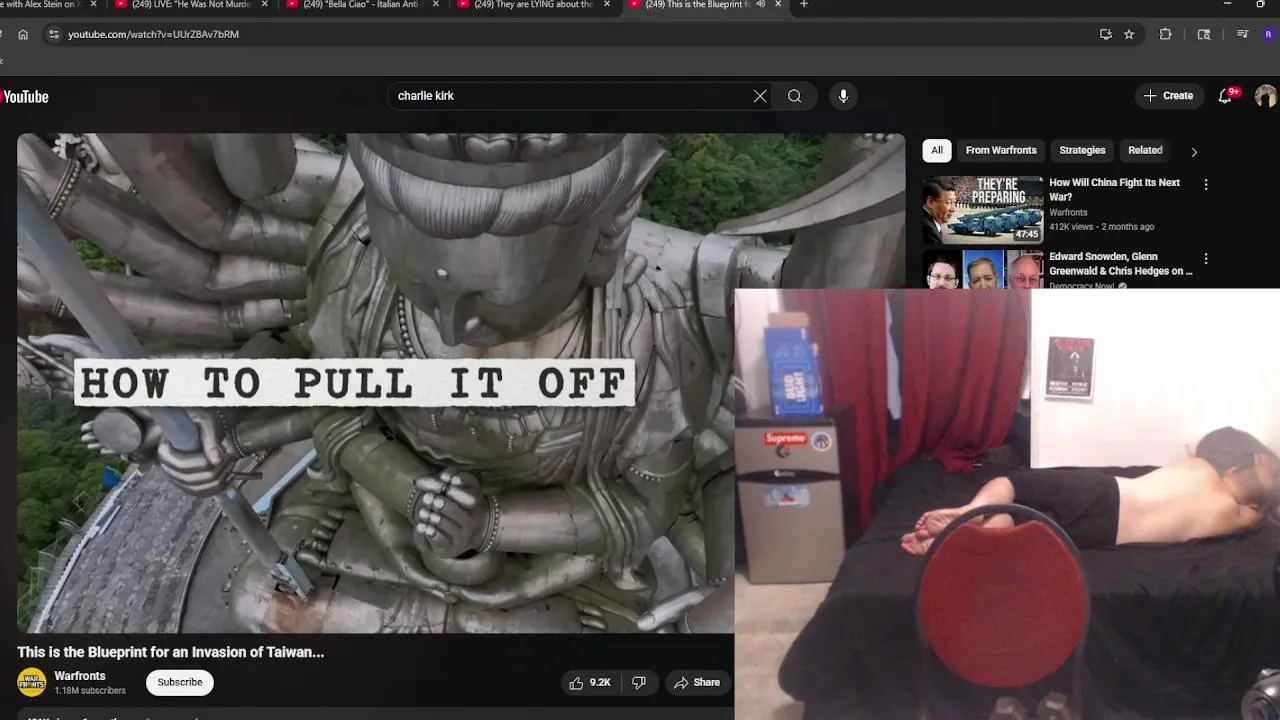This screenshot has height=720, width=1280.
Task: Mute the tab via its speaker icon
Action: (761, 4)
